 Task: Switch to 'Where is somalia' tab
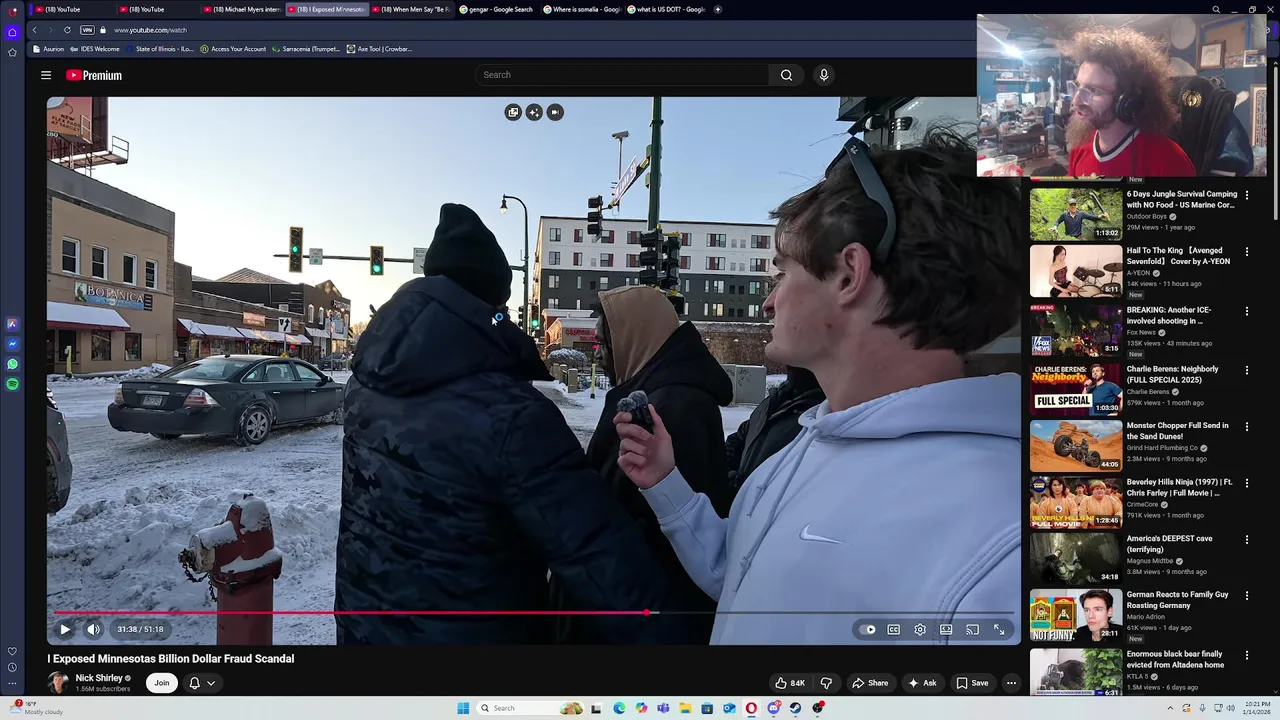pyautogui.click(x=582, y=9)
